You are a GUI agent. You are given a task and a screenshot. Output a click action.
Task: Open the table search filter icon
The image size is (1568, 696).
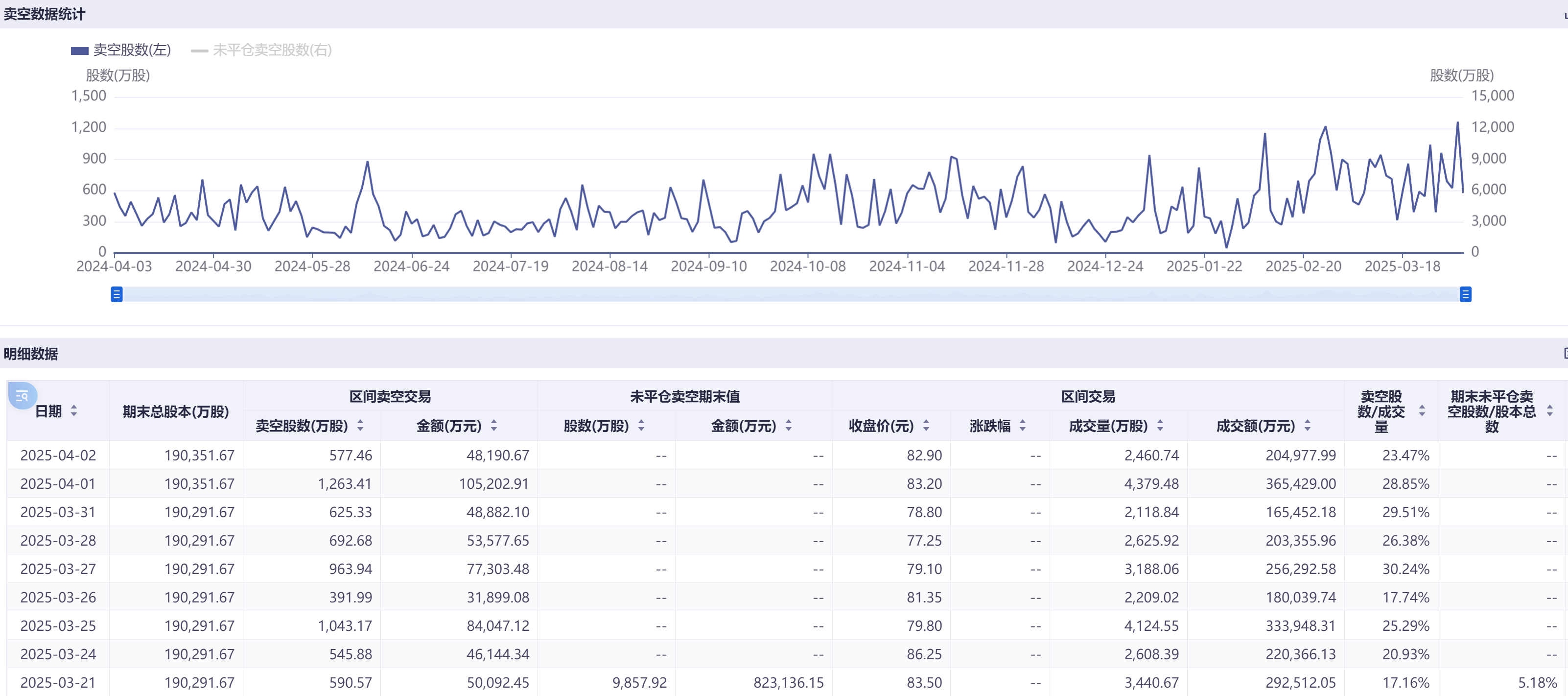point(22,396)
